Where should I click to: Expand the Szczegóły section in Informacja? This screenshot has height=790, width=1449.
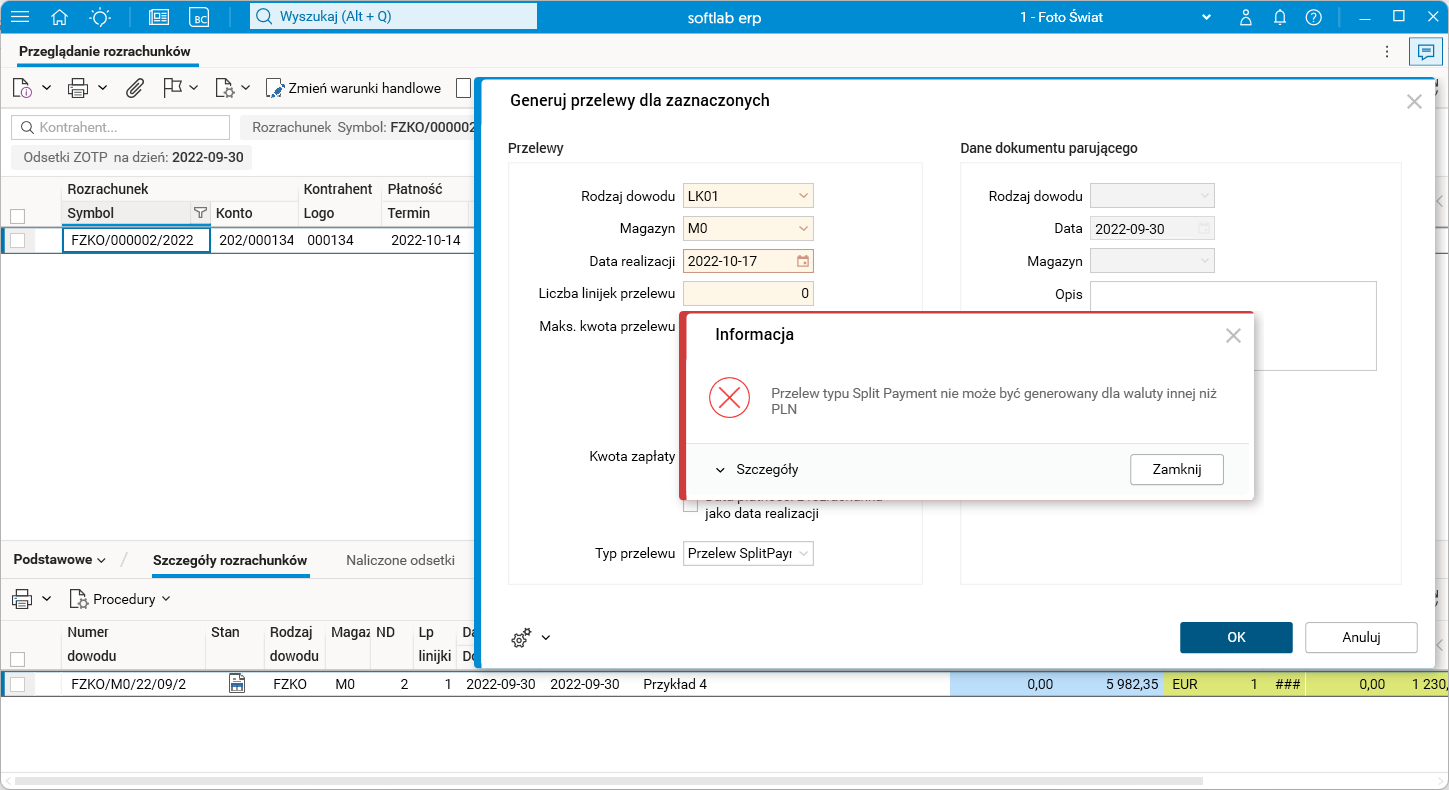pos(757,469)
